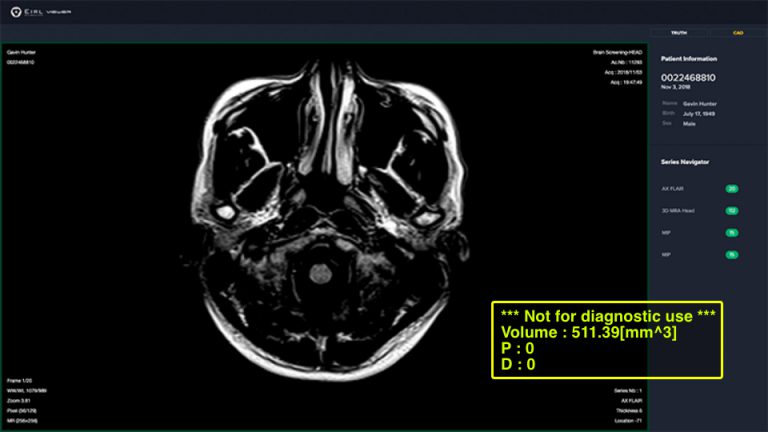Click the CIRL Viewer title text
The image size is (768, 432).
[48, 12]
